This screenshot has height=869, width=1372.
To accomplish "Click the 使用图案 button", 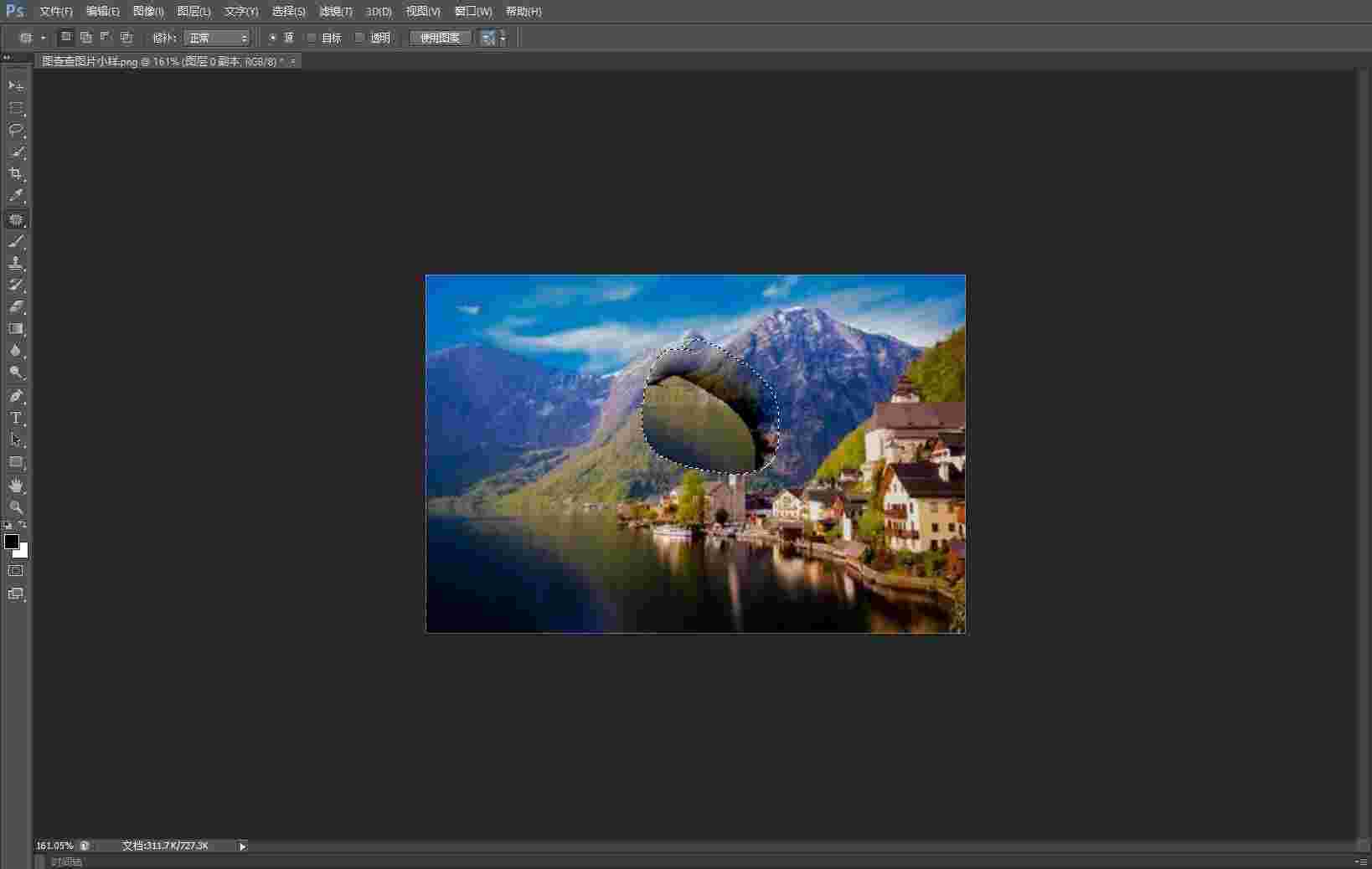I will (x=438, y=38).
